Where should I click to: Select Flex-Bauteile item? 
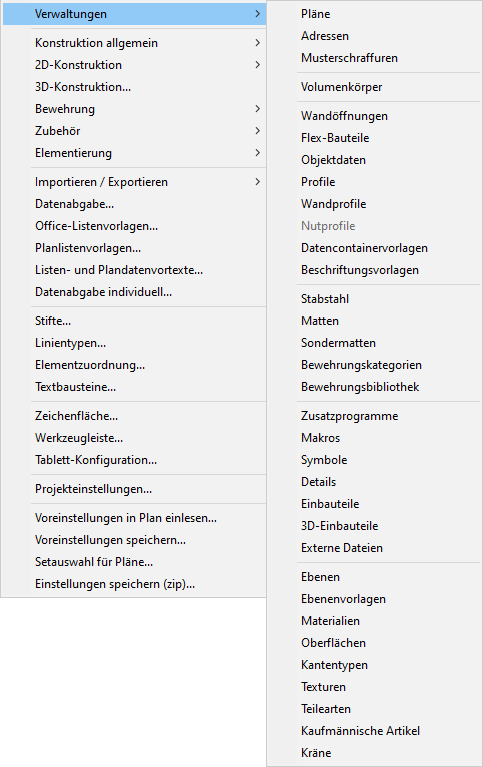coord(374,138)
